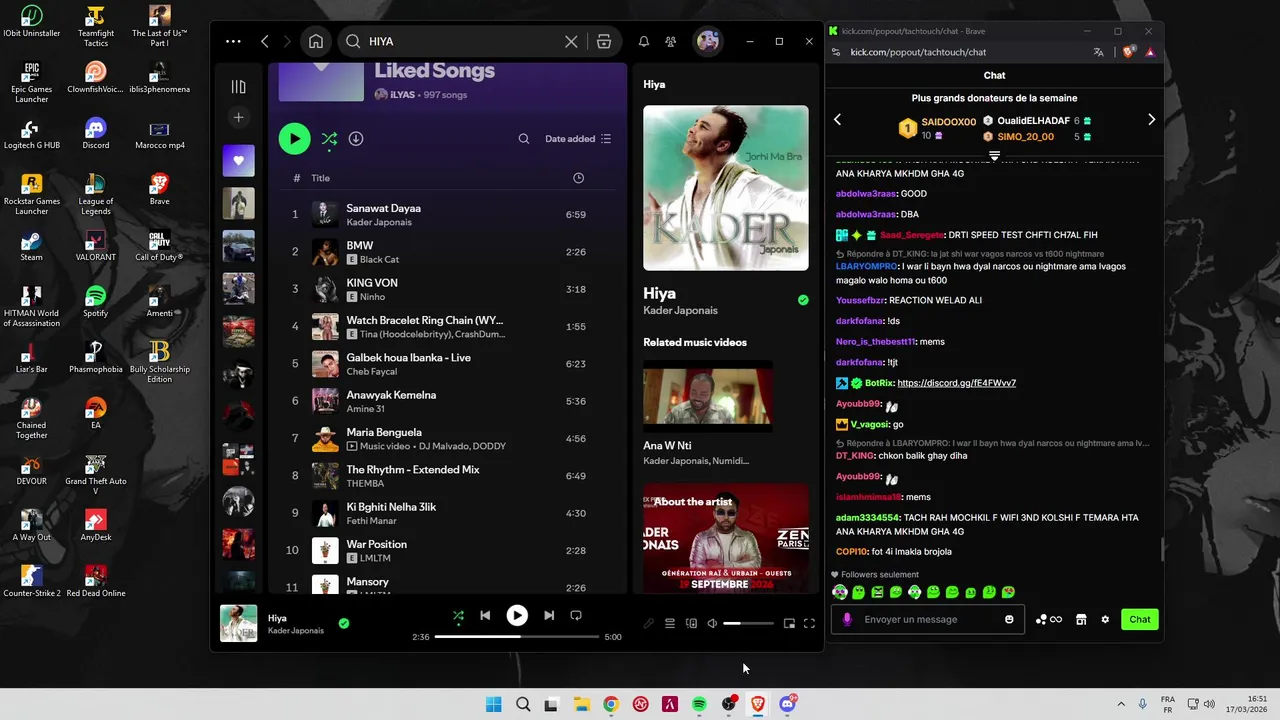Select the track KING VON
Screen dimensions: 1280x720
pos(448,289)
